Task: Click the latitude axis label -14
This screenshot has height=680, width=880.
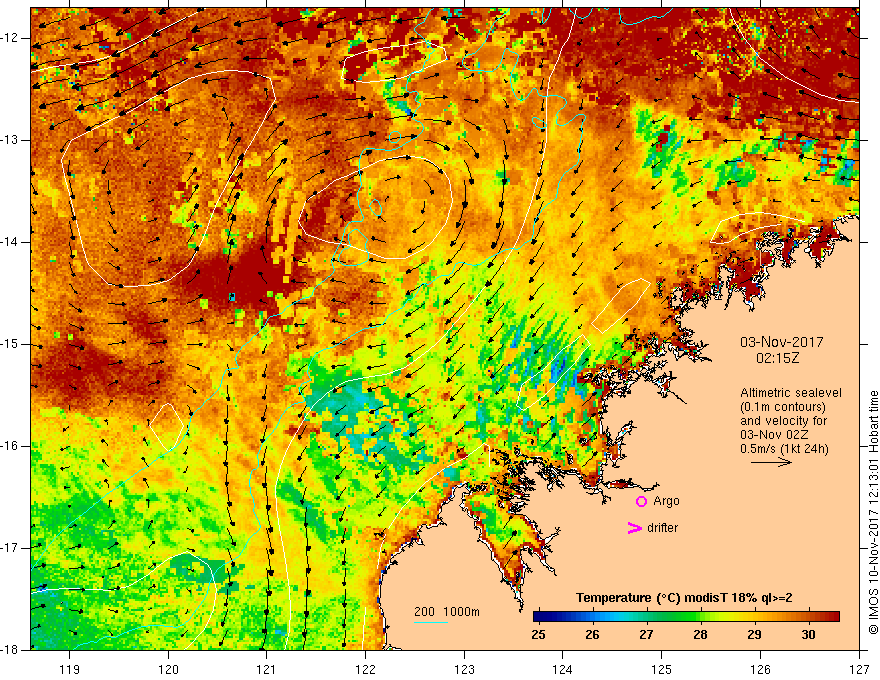Action: point(11,242)
